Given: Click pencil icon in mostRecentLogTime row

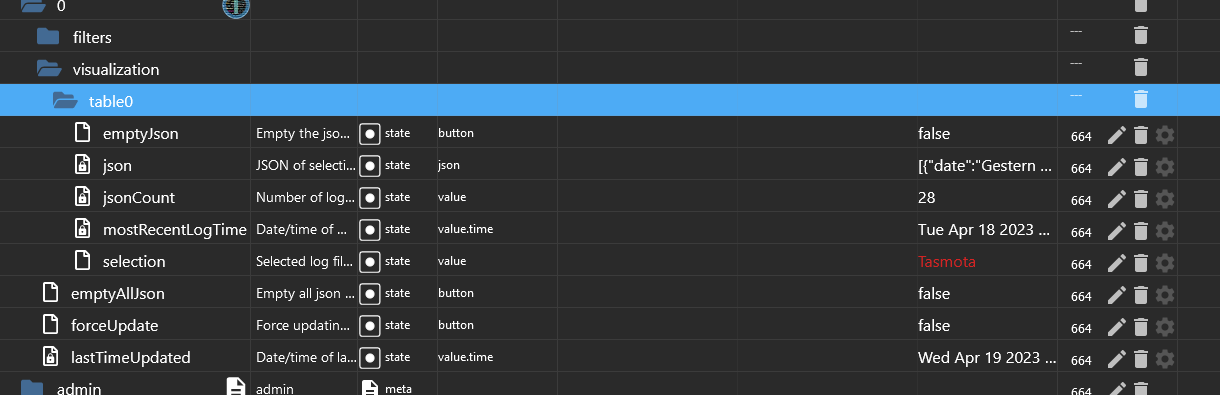Looking at the screenshot, I should click(x=1117, y=231).
